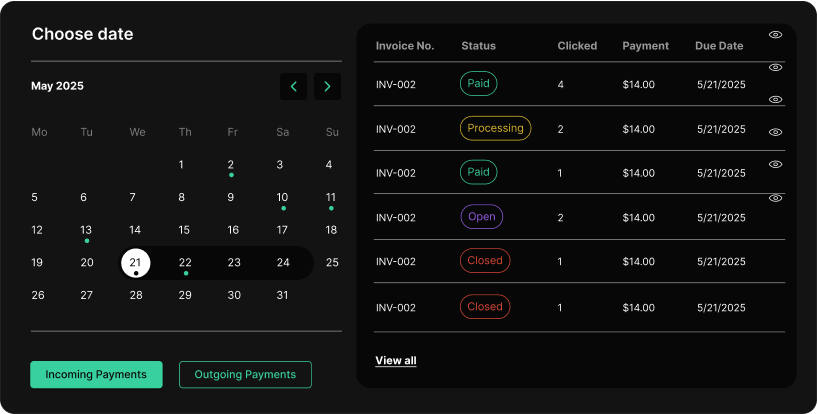
Task: Sort by the Due Date column header
Action: 719,46
